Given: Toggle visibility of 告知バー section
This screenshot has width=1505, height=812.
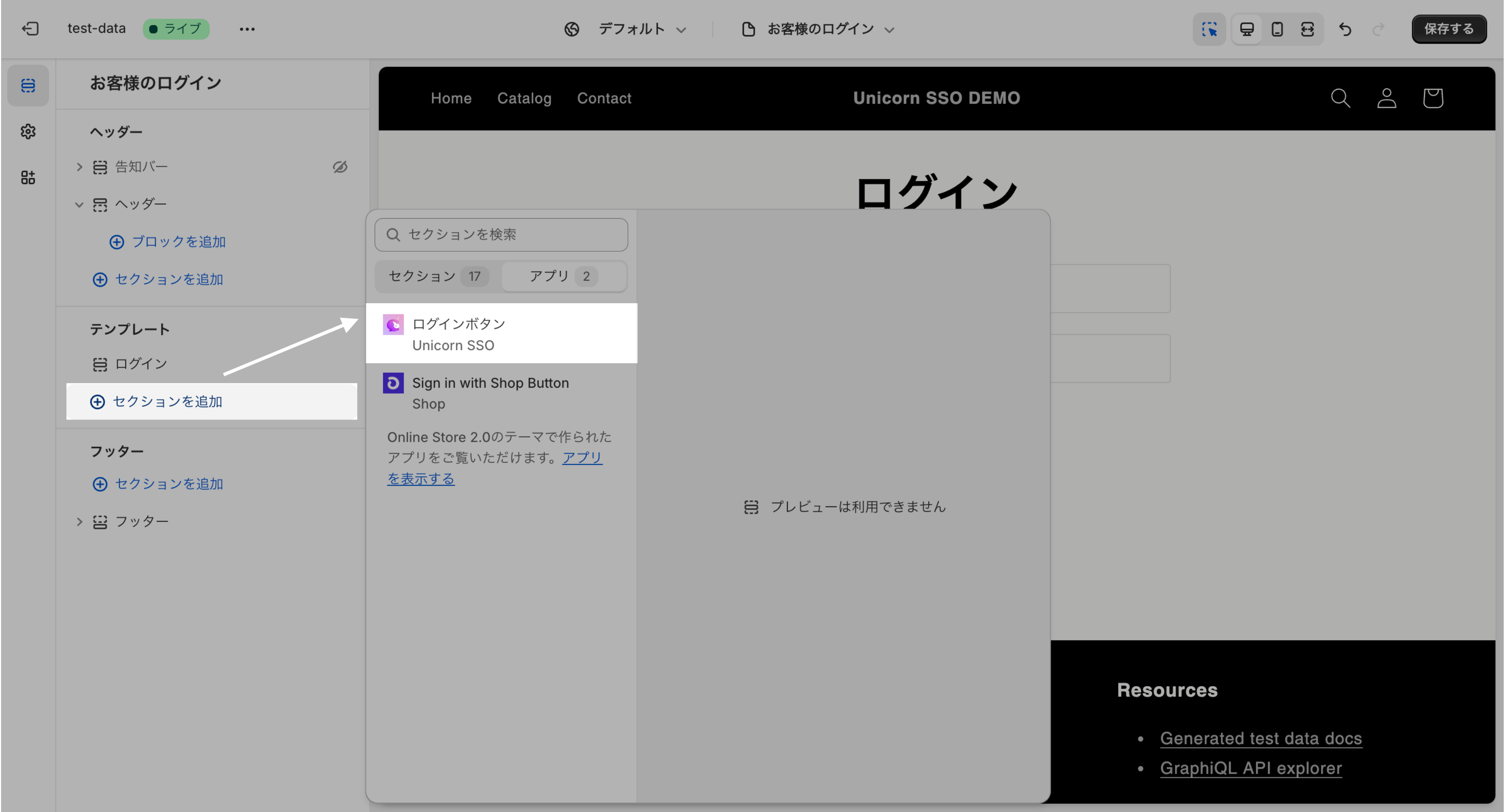Looking at the screenshot, I should (340, 167).
